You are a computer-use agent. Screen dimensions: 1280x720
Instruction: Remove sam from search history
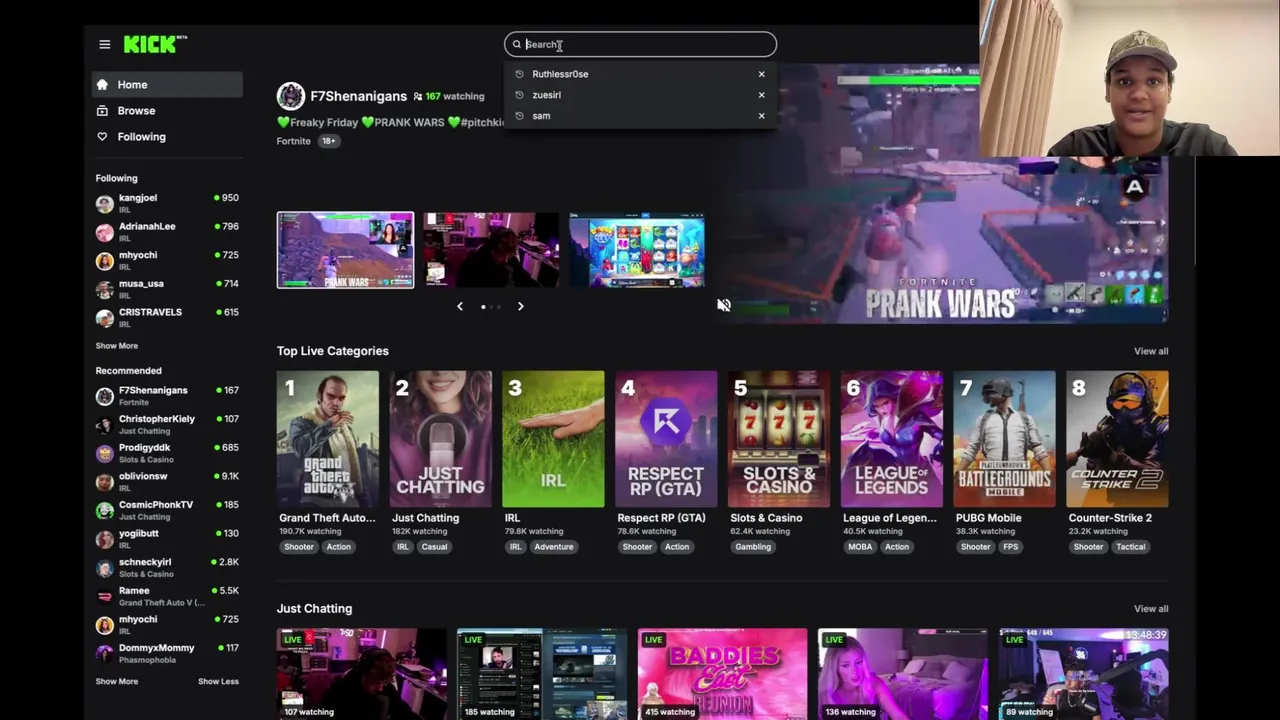click(x=761, y=116)
